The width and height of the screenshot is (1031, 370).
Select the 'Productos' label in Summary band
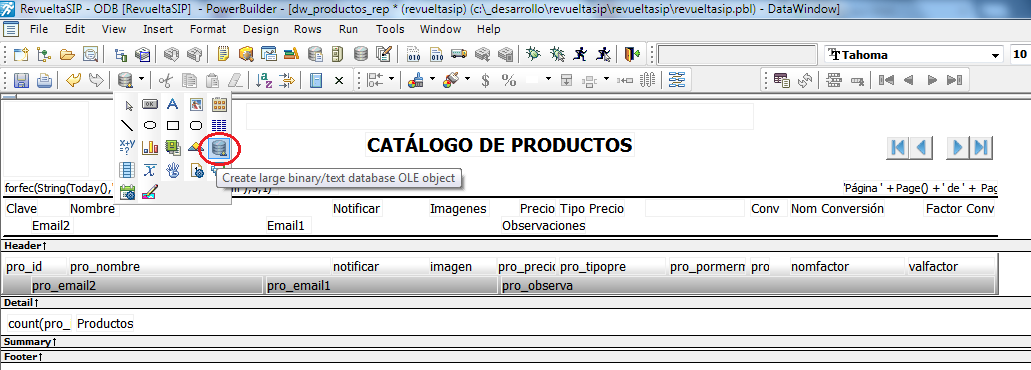pyautogui.click(x=105, y=323)
